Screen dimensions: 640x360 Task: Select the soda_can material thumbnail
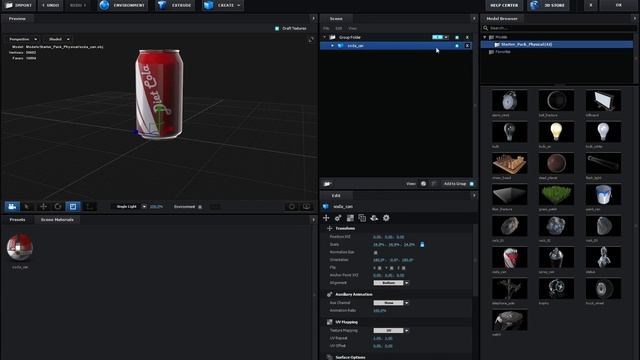click(20, 247)
